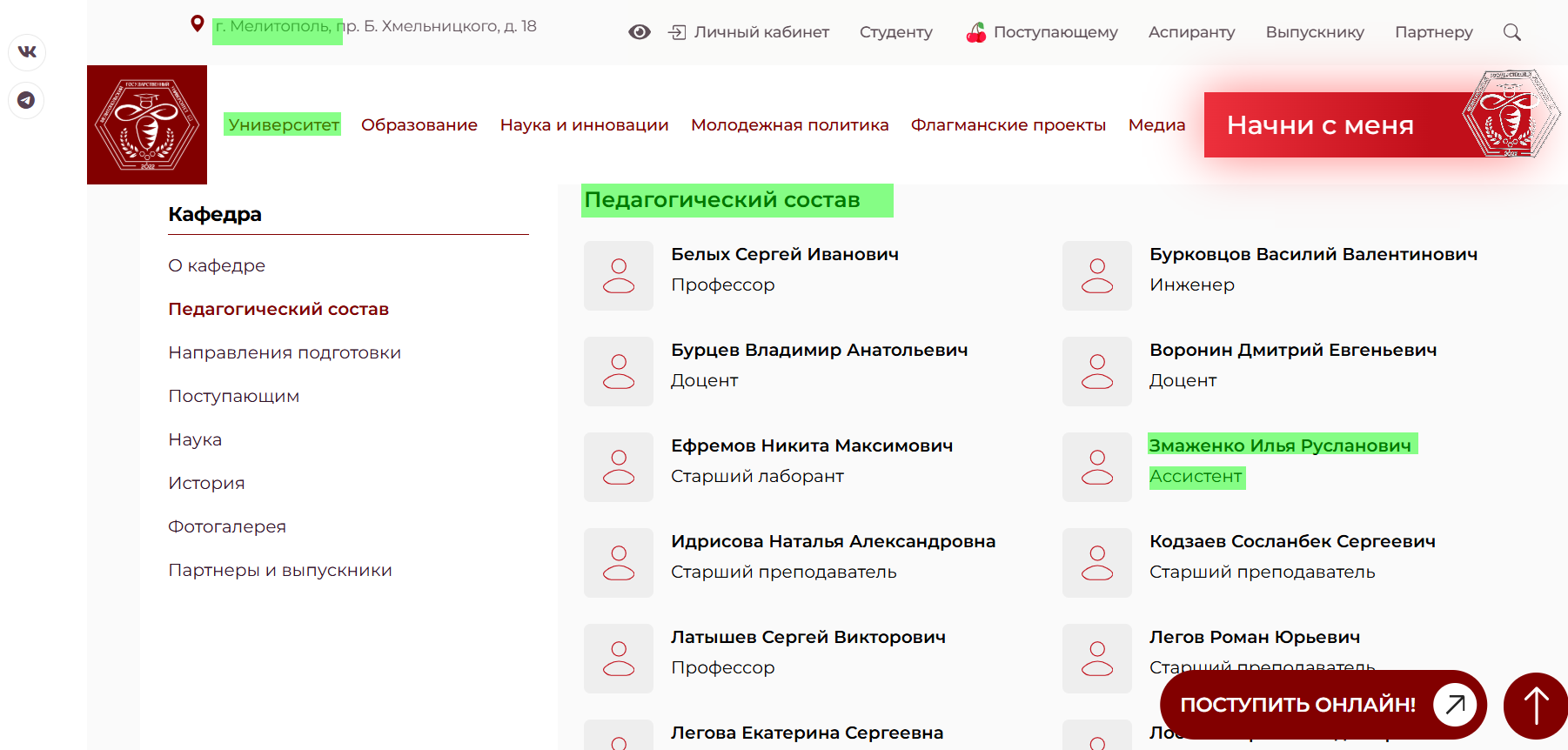Image resolution: width=1568 pixels, height=750 pixels.
Task: Expand the Флагманские проекты main menu
Action: 1008,124
